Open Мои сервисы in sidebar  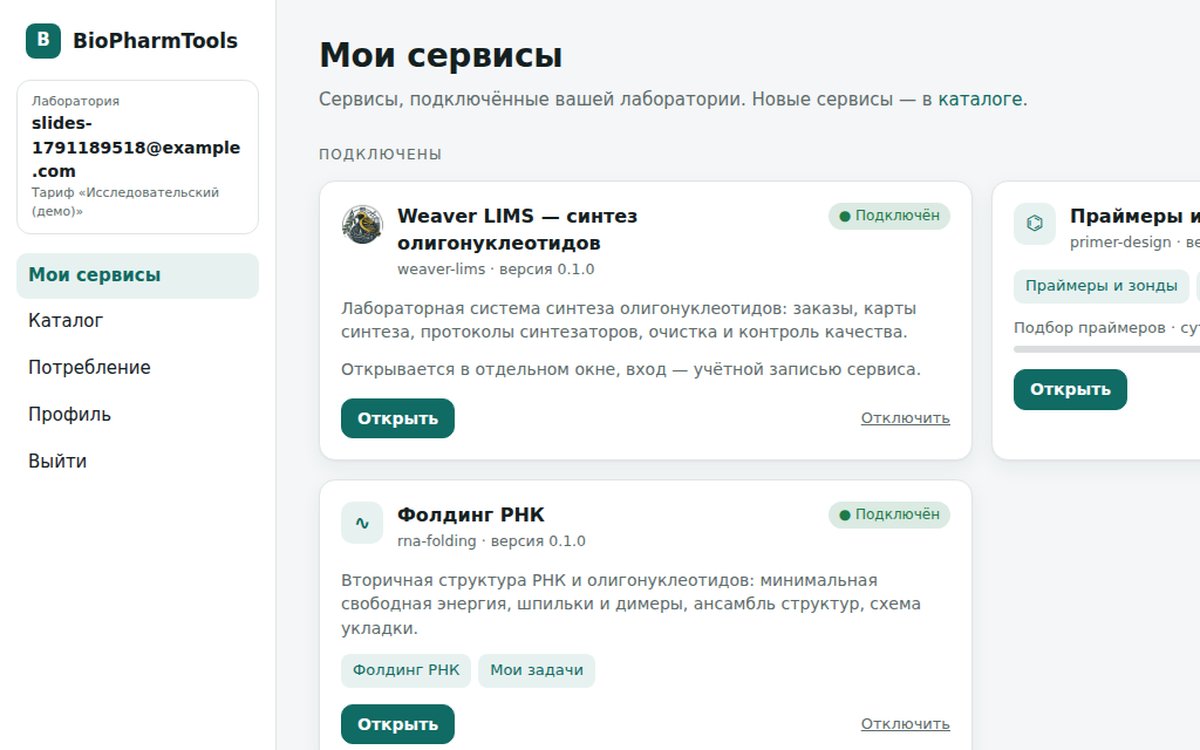tap(138, 275)
